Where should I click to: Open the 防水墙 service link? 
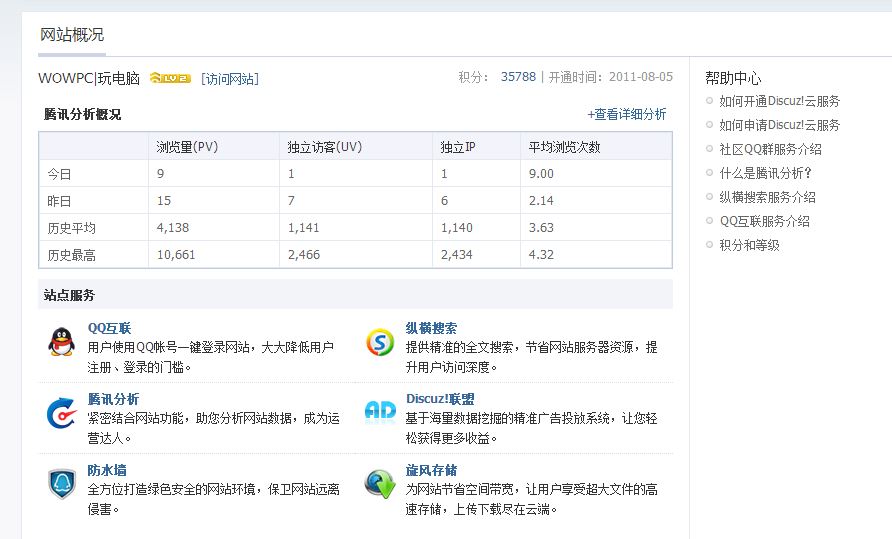tap(106, 470)
